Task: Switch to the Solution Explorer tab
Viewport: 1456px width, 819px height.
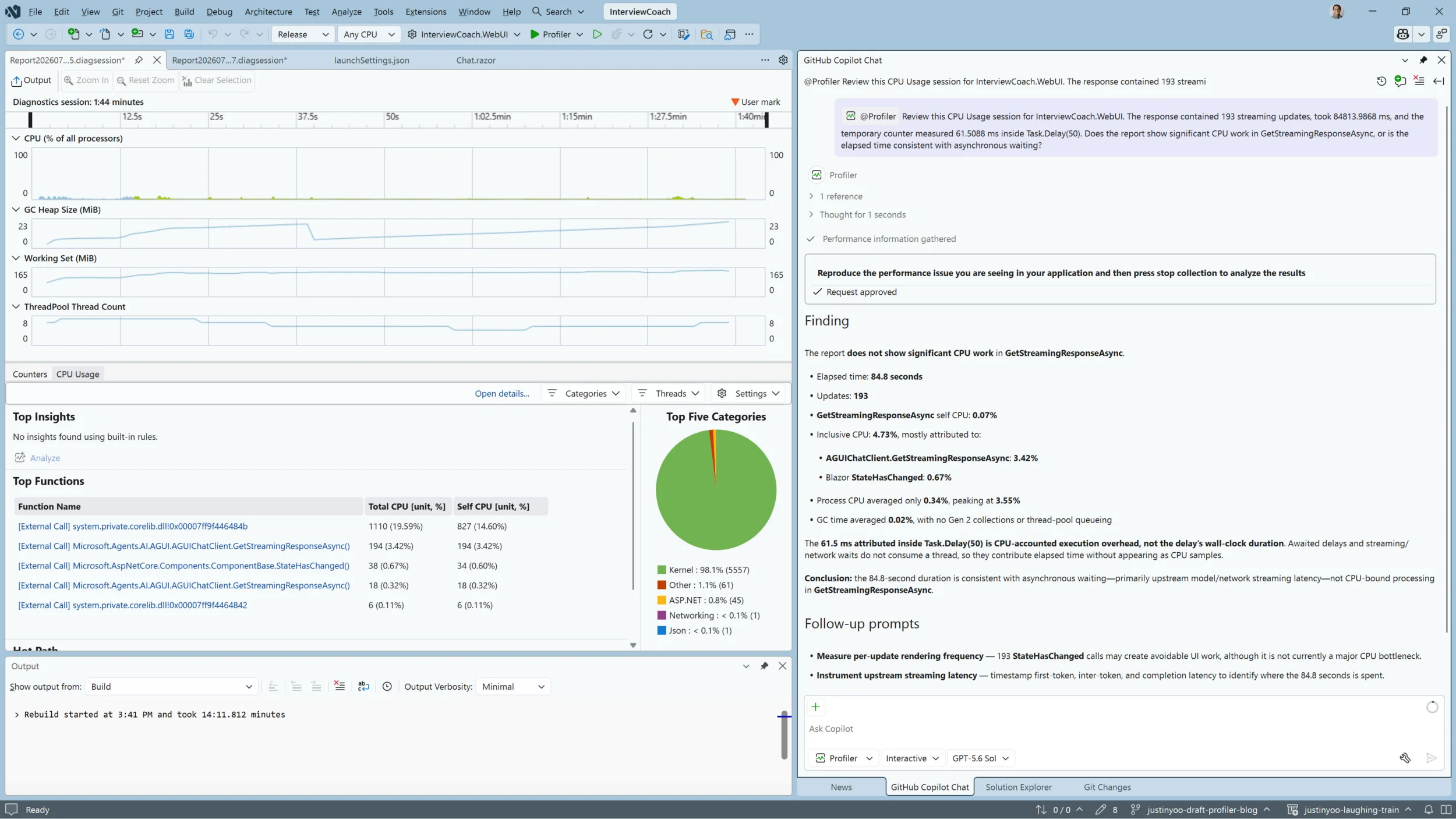Action: (1019, 787)
